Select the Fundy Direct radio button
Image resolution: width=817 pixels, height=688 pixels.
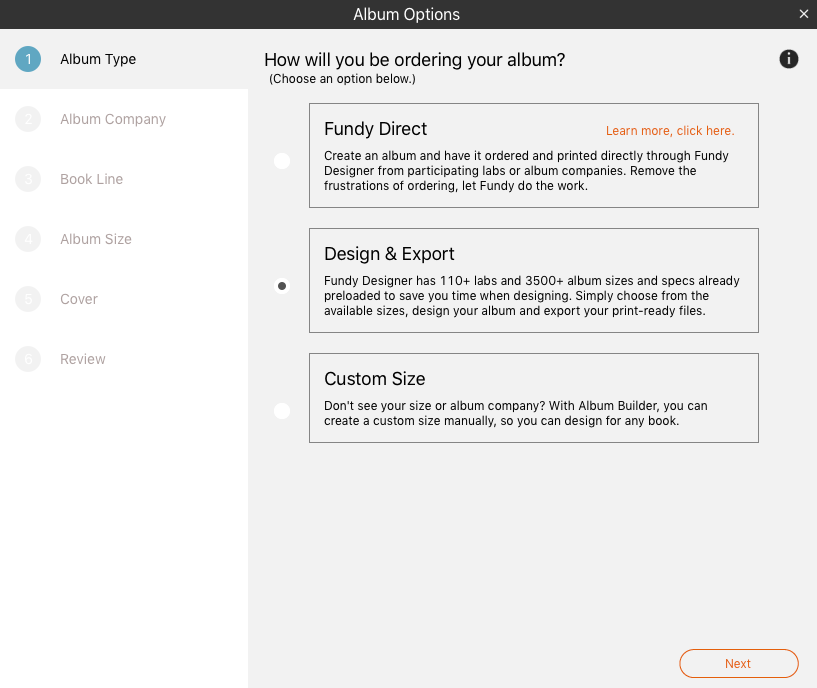tap(282, 161)
